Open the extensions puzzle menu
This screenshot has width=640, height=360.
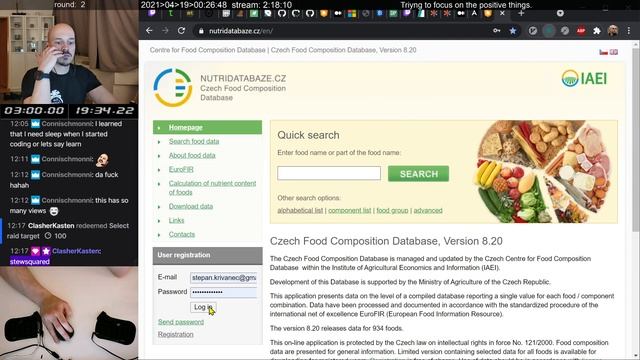point(597,31)
